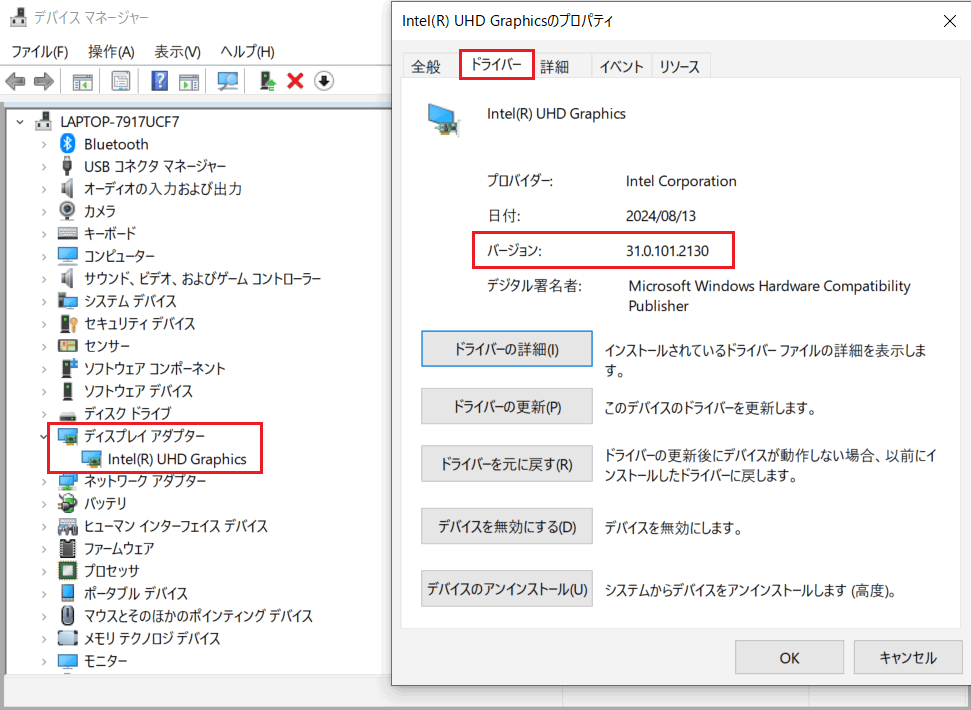Click the Uninstall Device (デバイスのアンインストール) button
Image resolution: width=971 pixels, height=710 pixels.
point(507,589)
